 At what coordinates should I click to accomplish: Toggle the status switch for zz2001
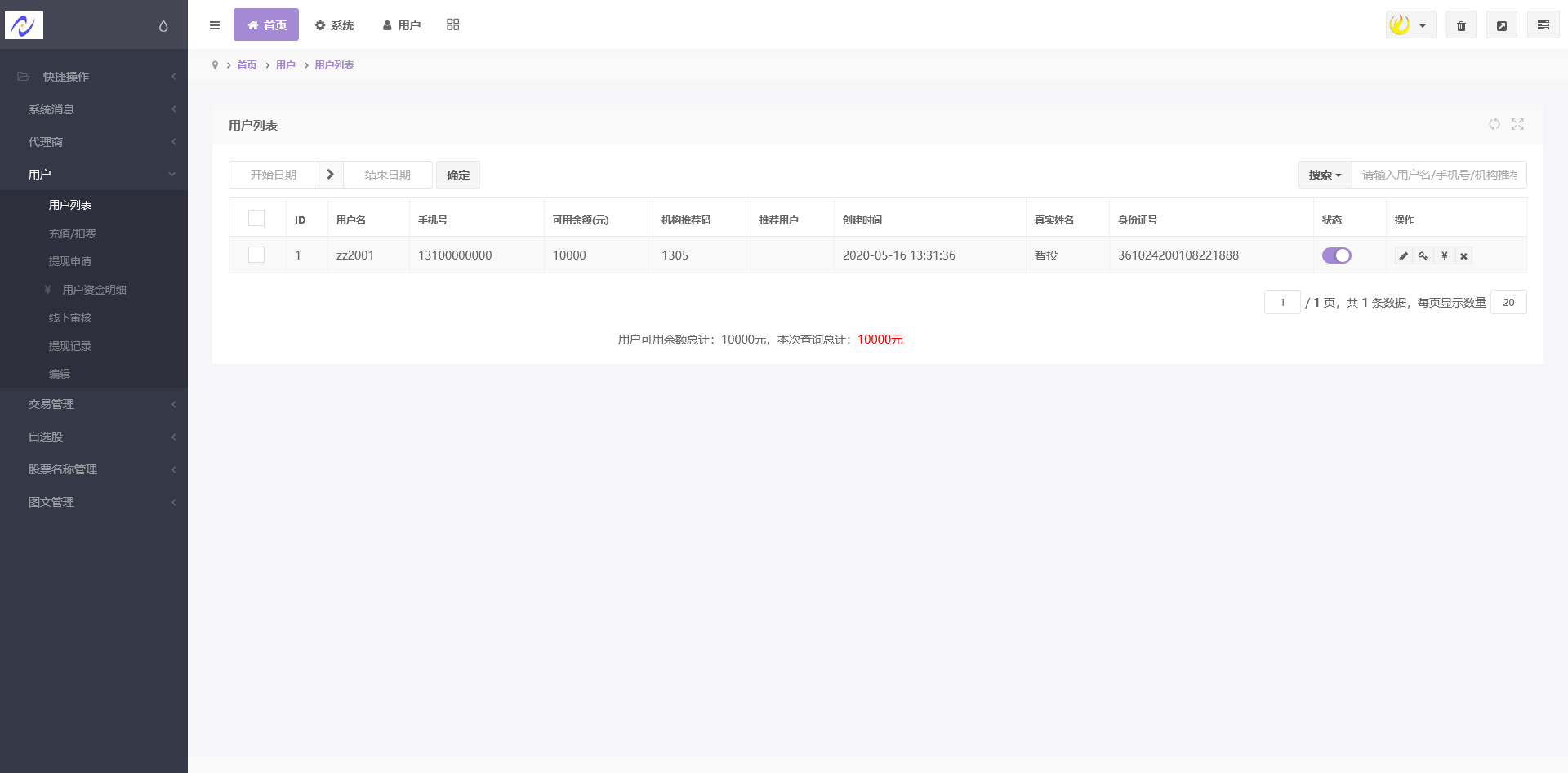[1336, 255]
